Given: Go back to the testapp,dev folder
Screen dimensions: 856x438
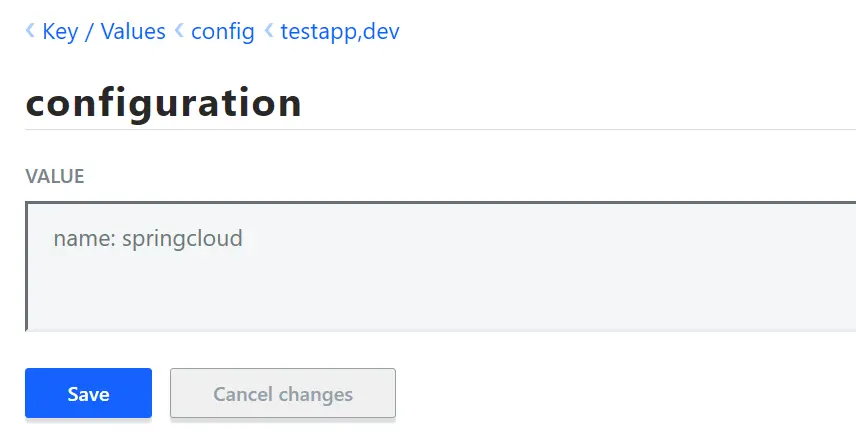Looking at the screenshot, I should (x=340, y=32).
